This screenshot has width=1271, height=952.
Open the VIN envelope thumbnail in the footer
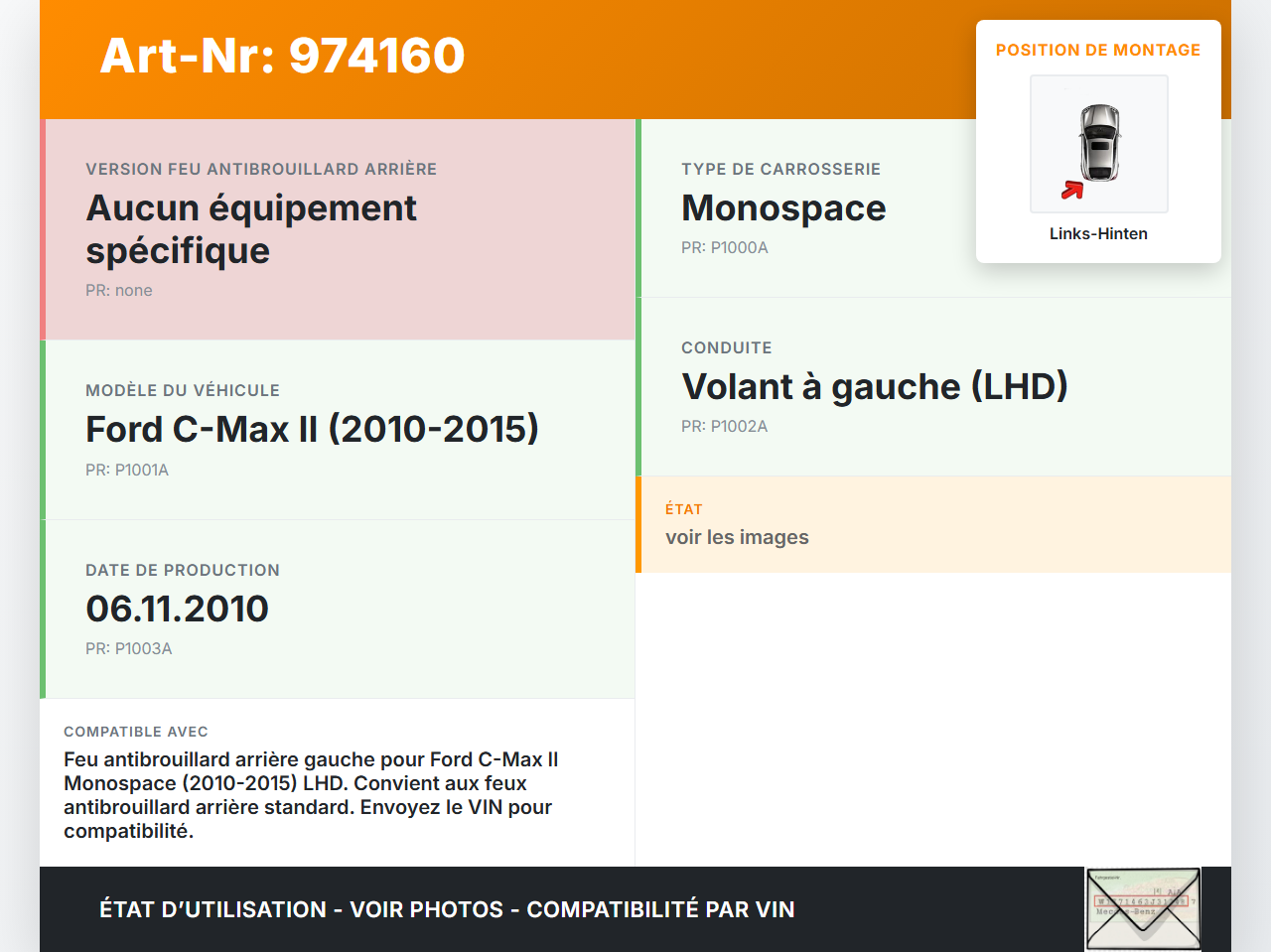[1143, 908]
